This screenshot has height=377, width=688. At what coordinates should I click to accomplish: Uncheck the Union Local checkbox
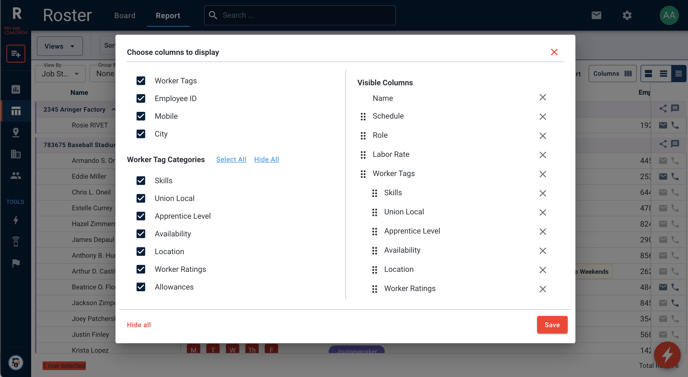pyautogui.click(x=140, y=198)
